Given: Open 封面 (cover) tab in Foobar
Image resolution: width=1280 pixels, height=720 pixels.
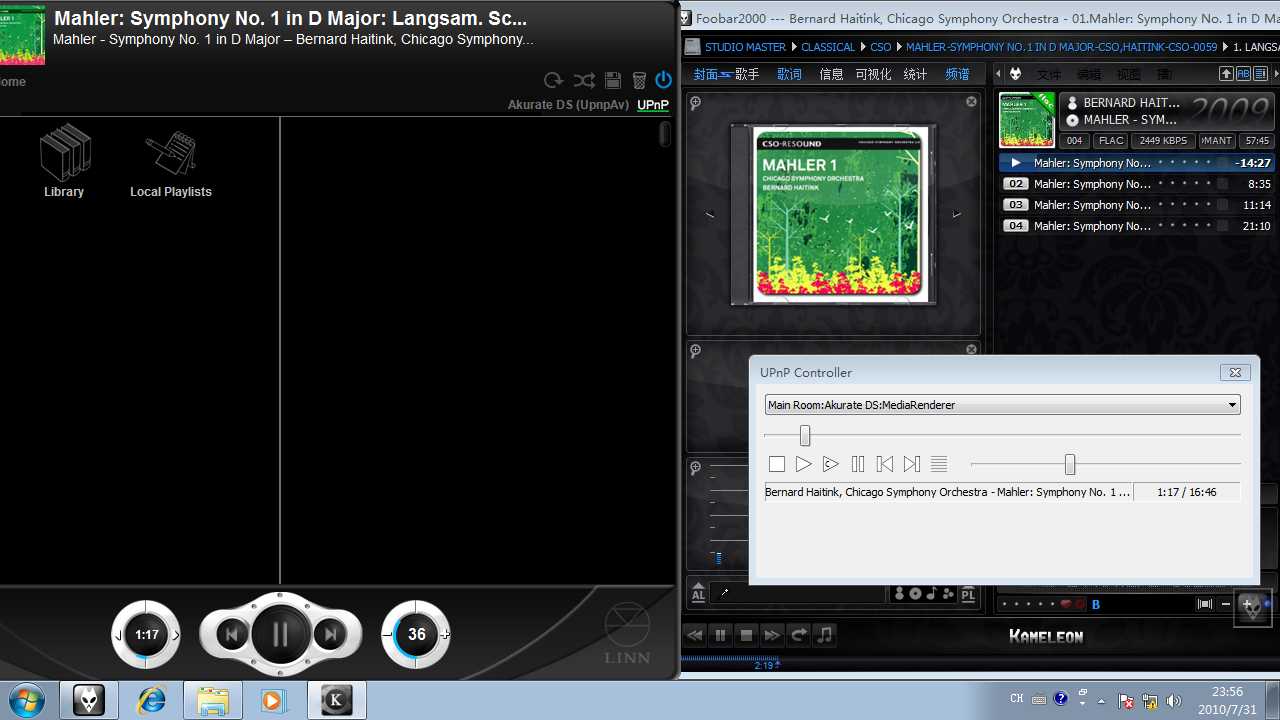Looking at the screenshot, I should click(x=706, y=74).
